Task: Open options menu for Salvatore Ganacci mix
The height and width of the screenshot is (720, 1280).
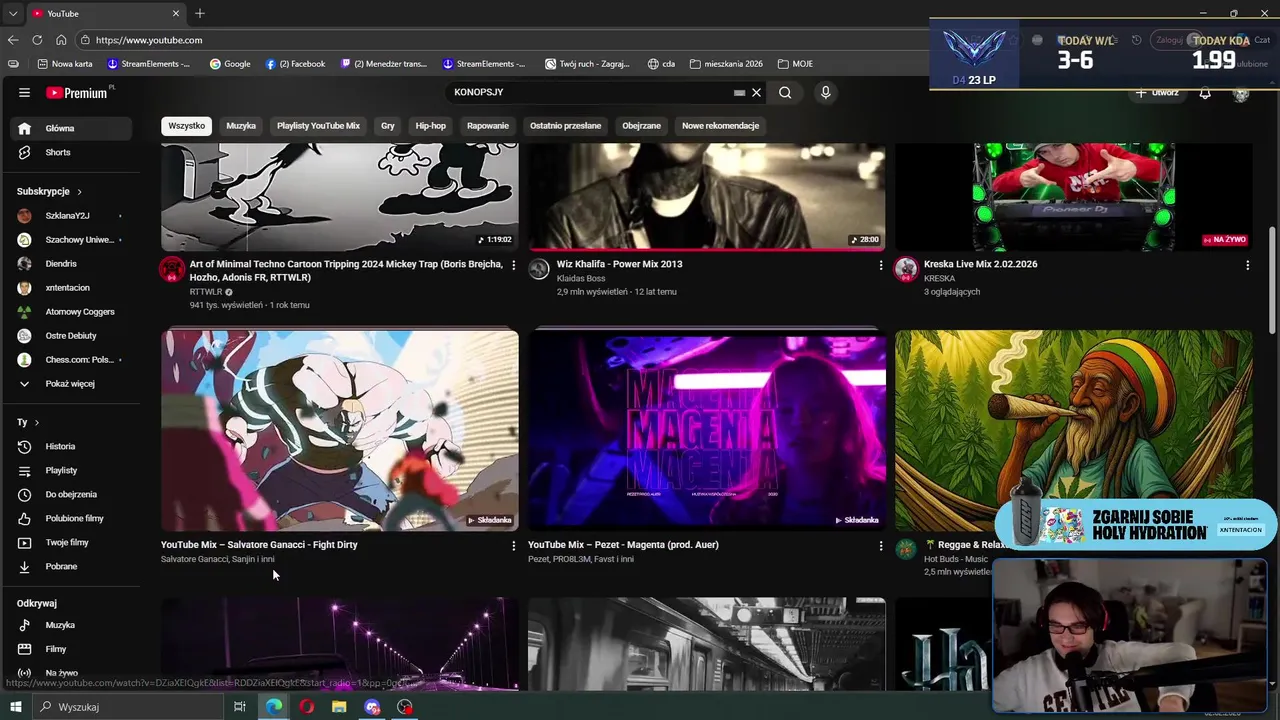Action: pyautogui.click(x=514, y=546)
